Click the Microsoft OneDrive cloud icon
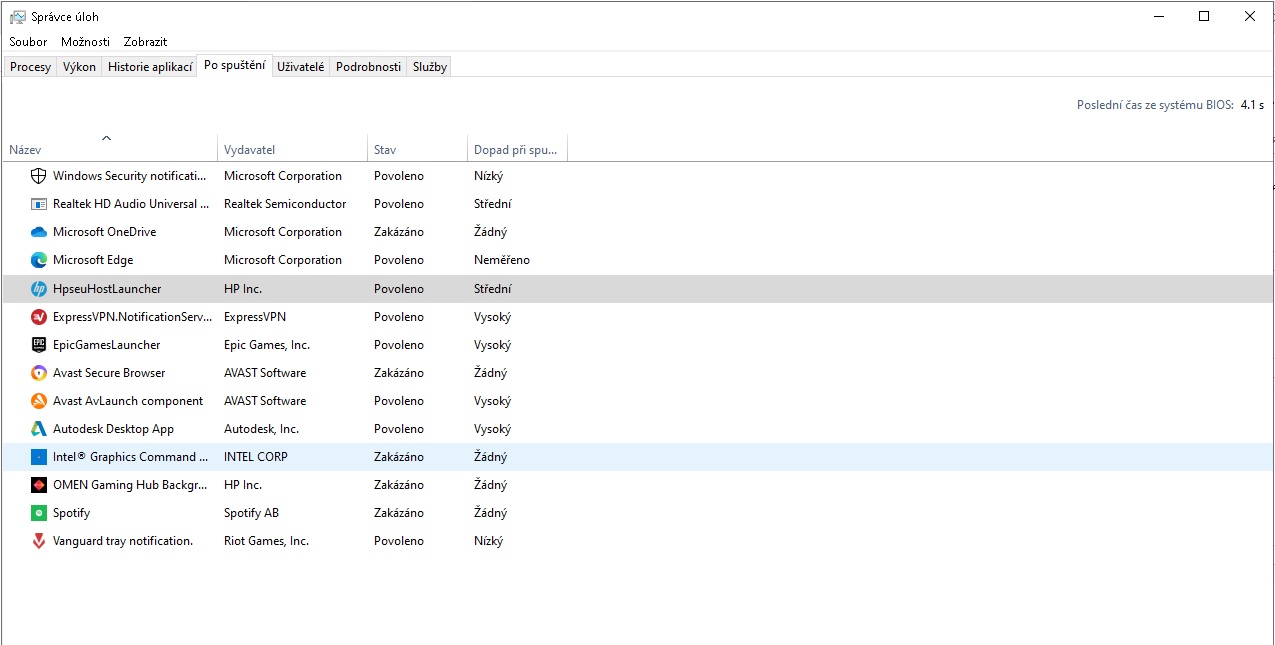Screen dimensions: 1275x645 coord(39,232)
